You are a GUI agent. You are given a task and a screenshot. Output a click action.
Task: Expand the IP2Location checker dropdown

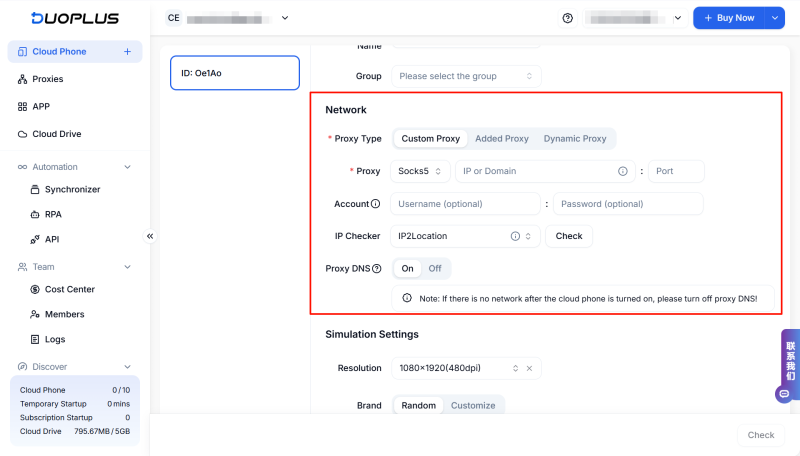click(528, 236)
